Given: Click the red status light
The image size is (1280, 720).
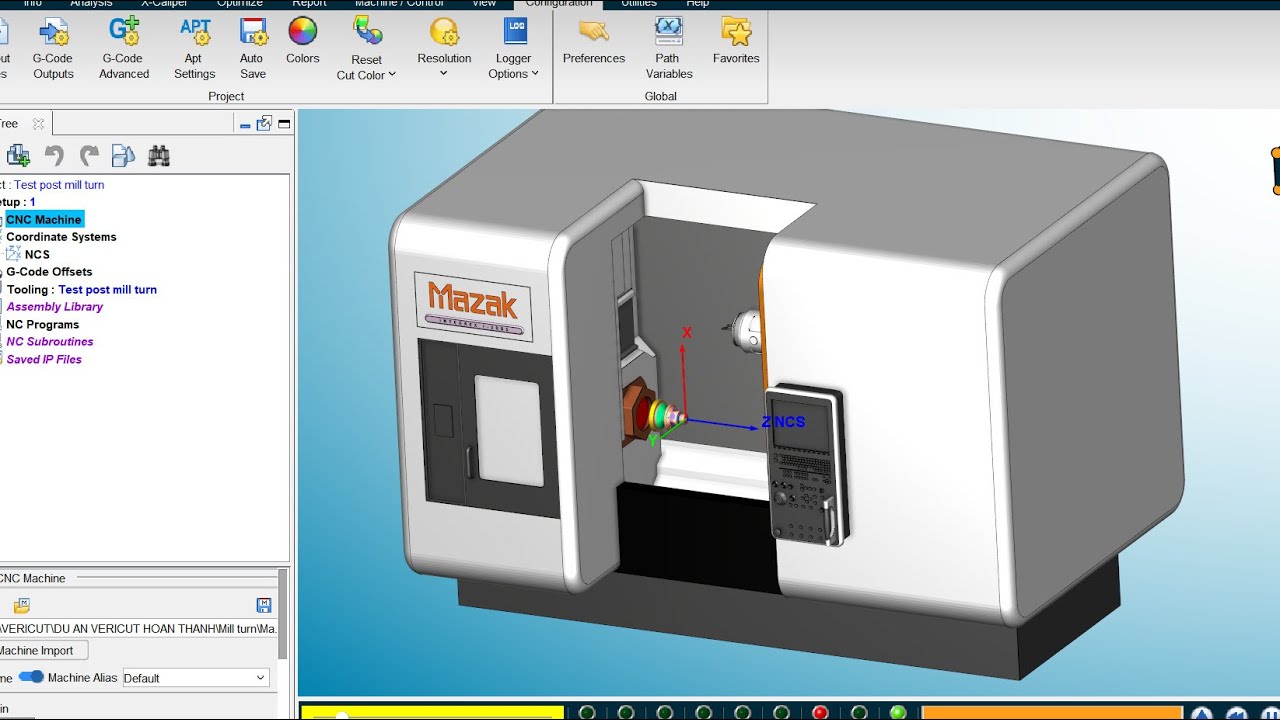Looking at the screenshot, I should [820, 713].
